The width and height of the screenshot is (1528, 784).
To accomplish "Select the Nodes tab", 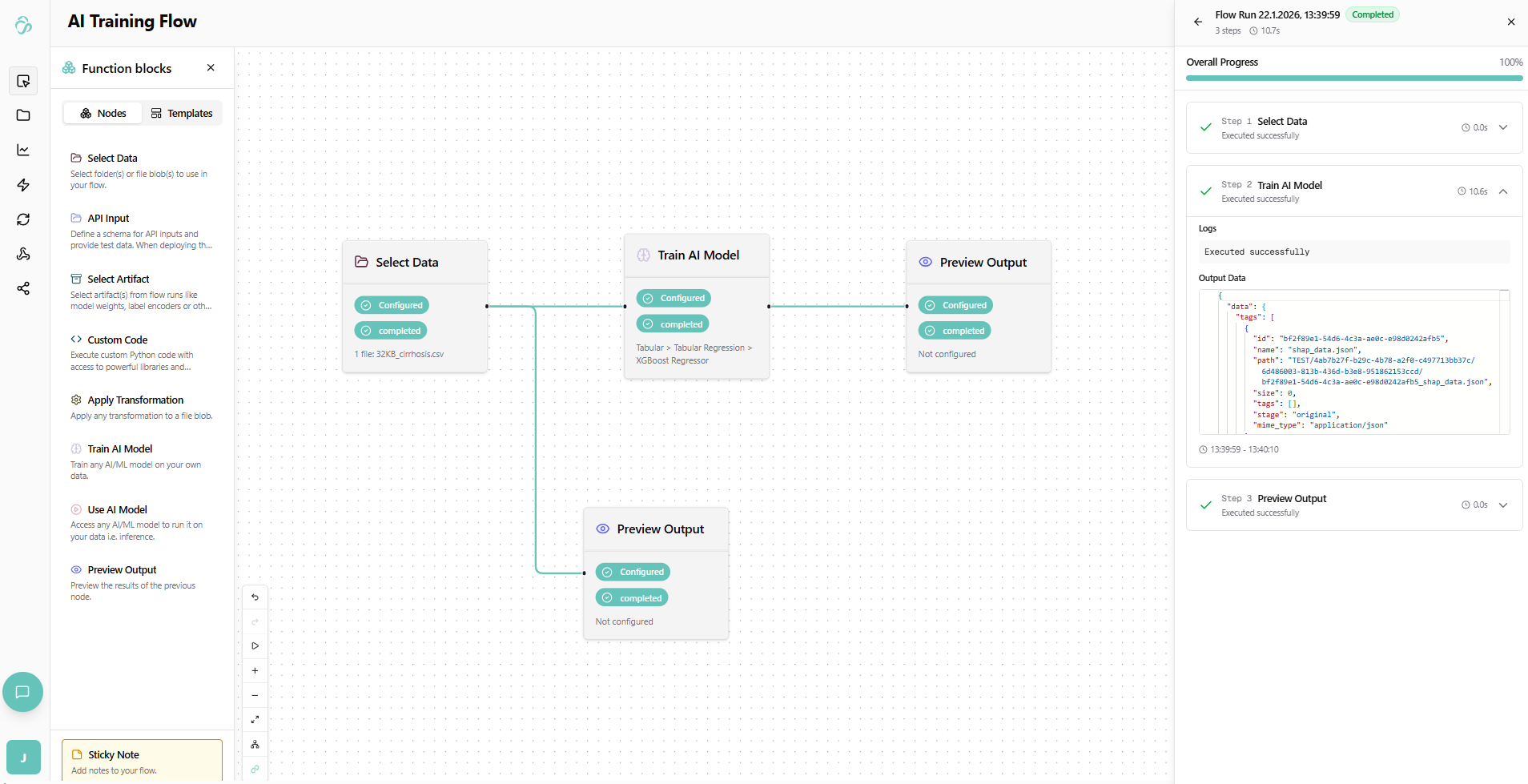I will (x=103, y=114).
